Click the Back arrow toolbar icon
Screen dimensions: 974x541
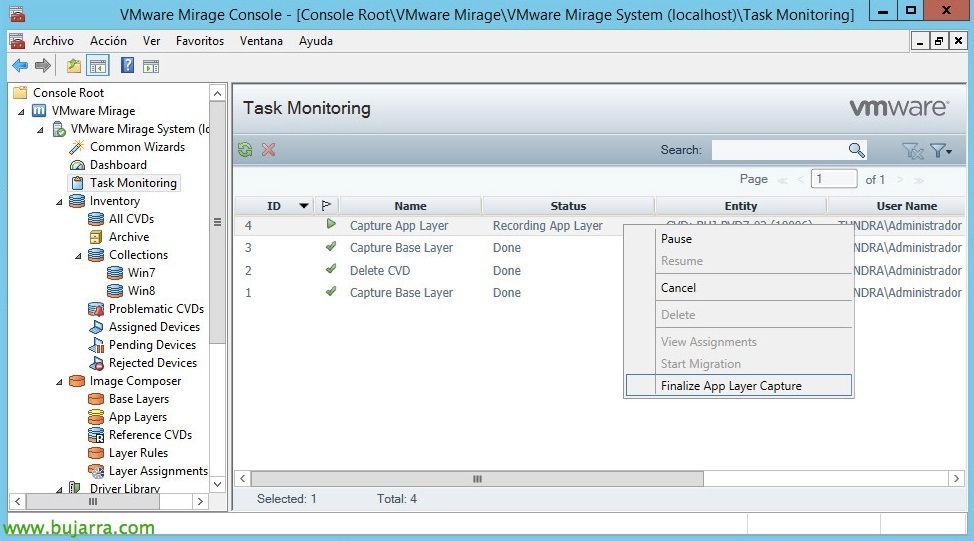pos(20,65)
